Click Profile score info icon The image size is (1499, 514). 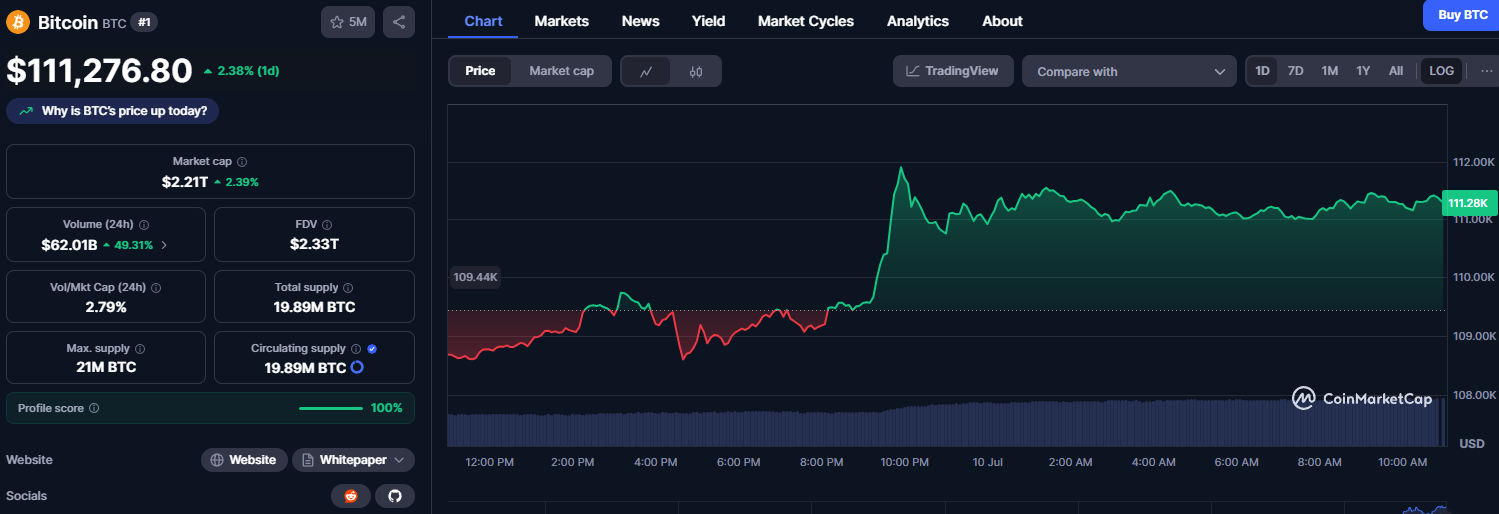pos(94,408)
